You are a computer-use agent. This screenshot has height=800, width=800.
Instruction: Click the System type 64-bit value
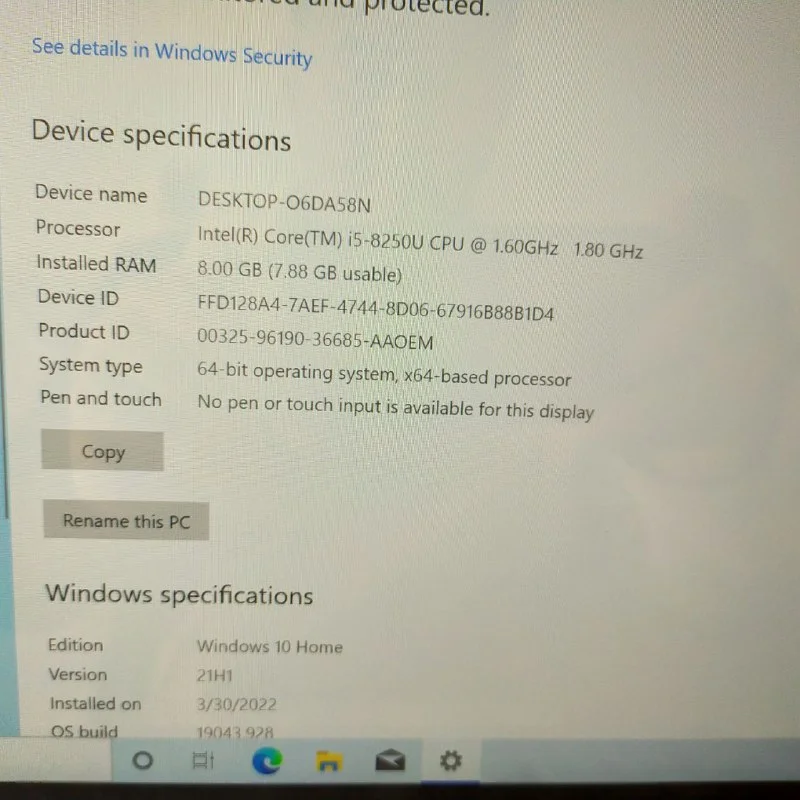[384, 374]
